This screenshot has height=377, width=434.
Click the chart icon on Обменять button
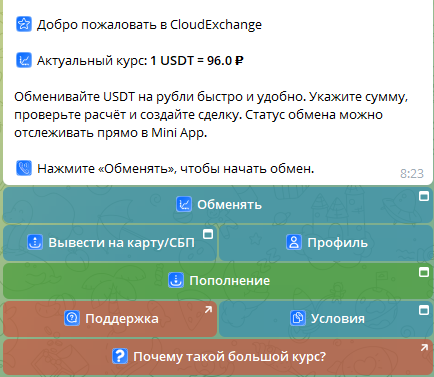(184, 204)
